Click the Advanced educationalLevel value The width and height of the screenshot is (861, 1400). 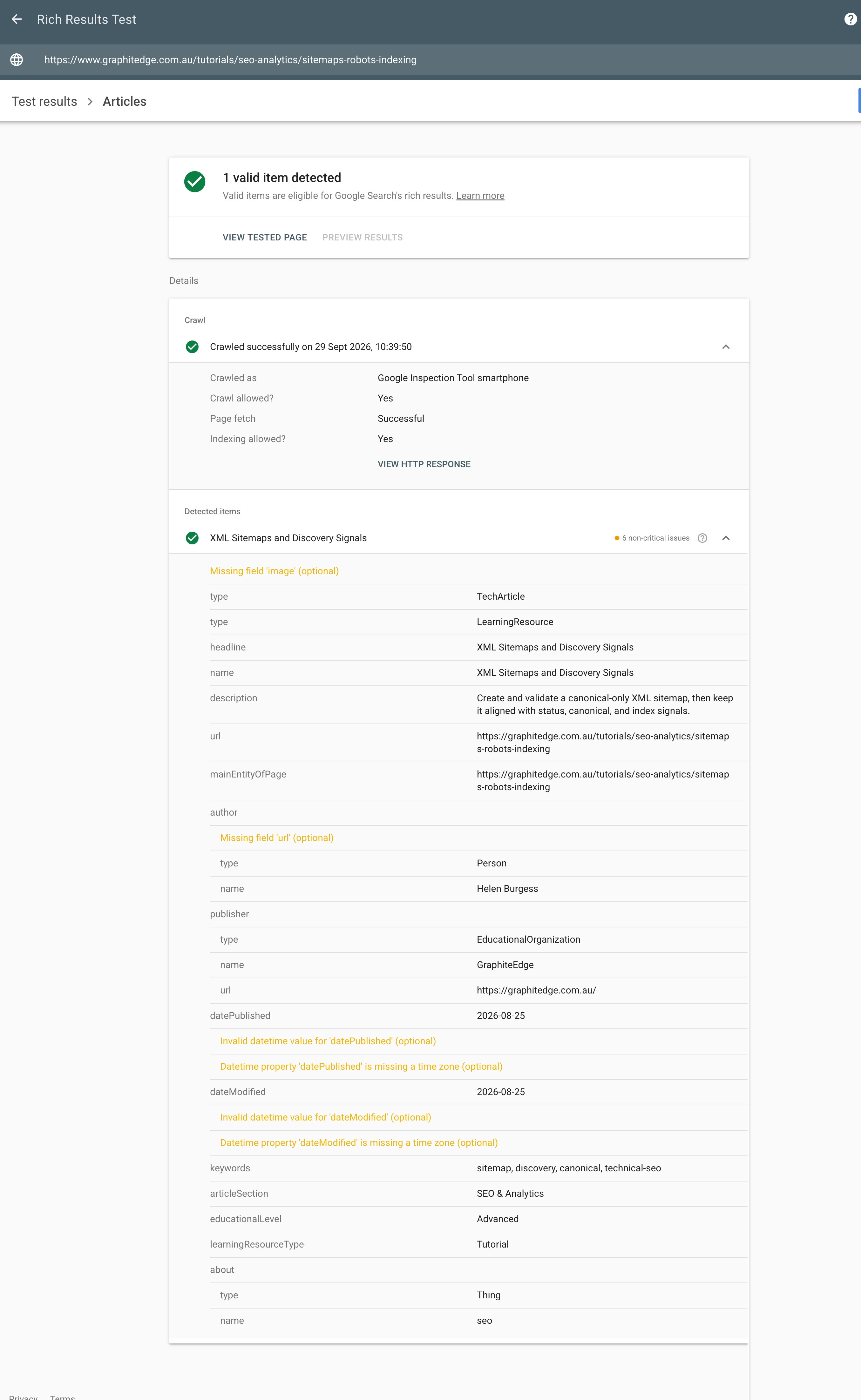point(498,1219)
